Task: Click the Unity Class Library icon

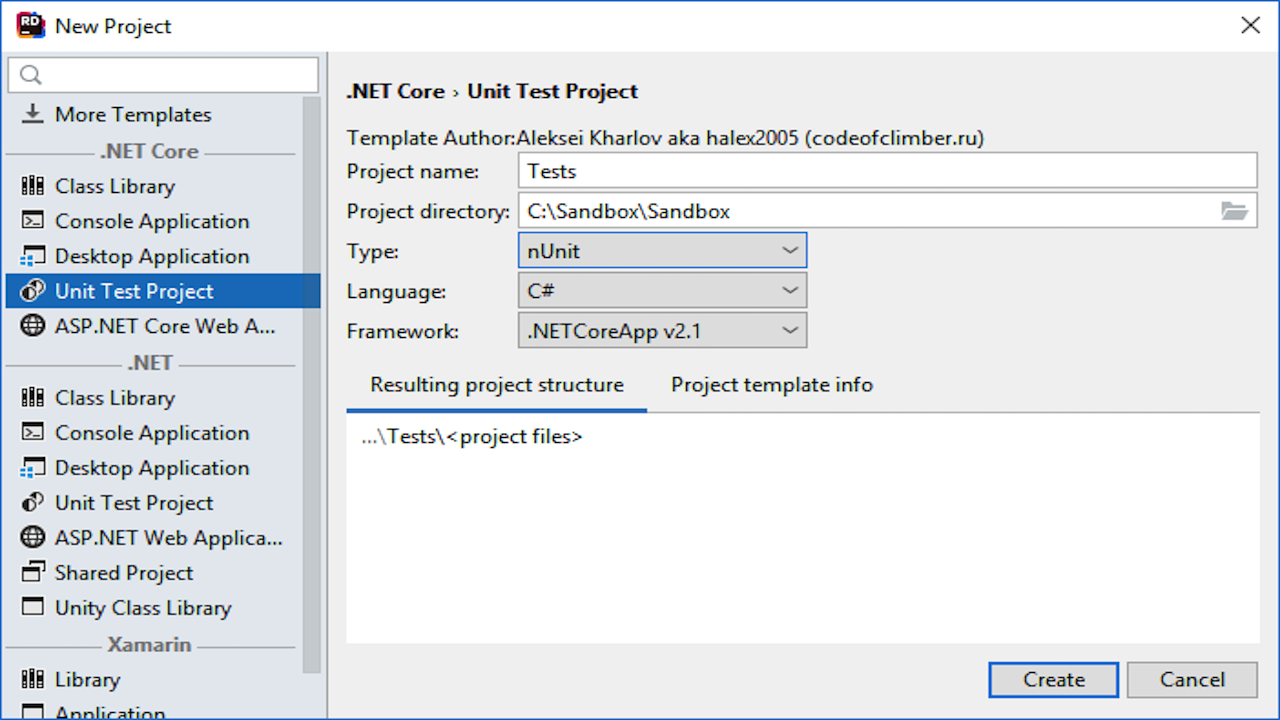Action: coord(33,608)
